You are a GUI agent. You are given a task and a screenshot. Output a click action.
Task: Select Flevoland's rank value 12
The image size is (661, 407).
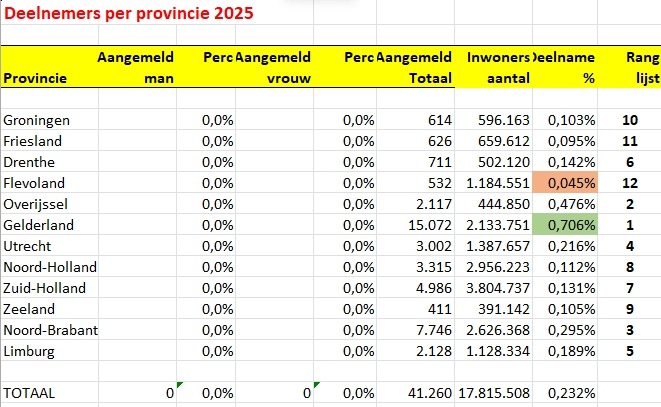tap(629, 182)
